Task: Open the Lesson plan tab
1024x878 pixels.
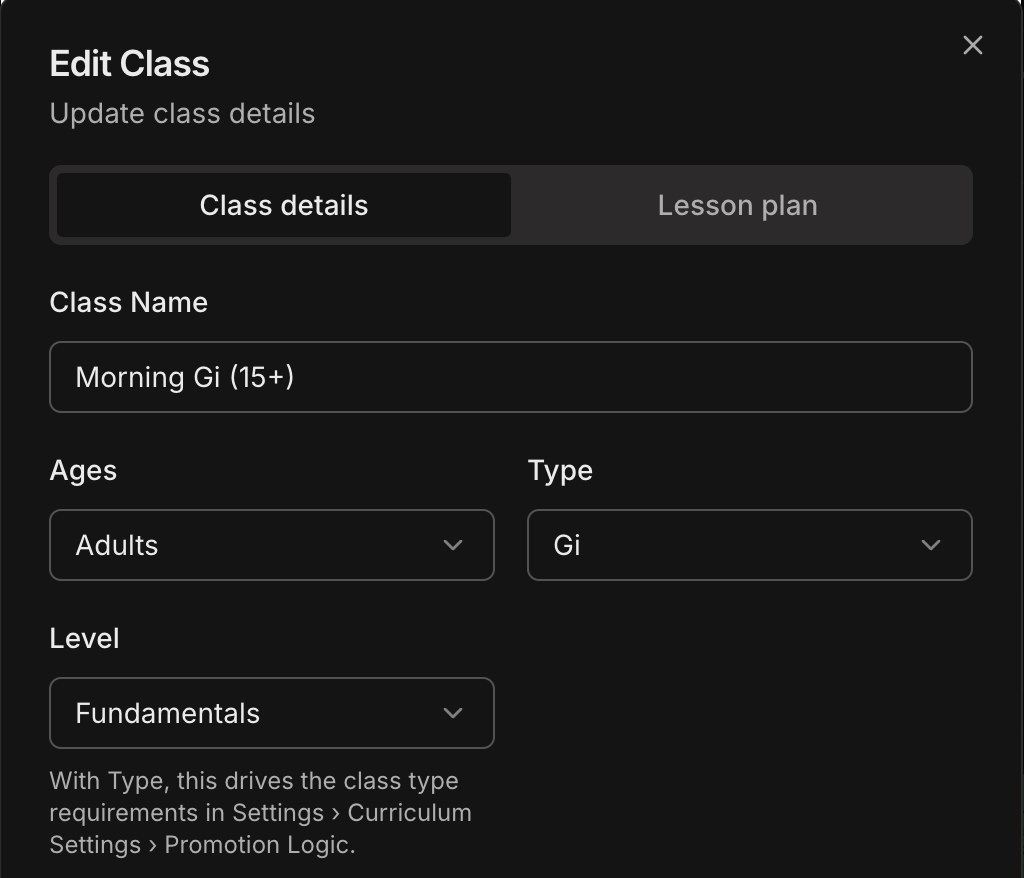Action: [x=737, y=205]
